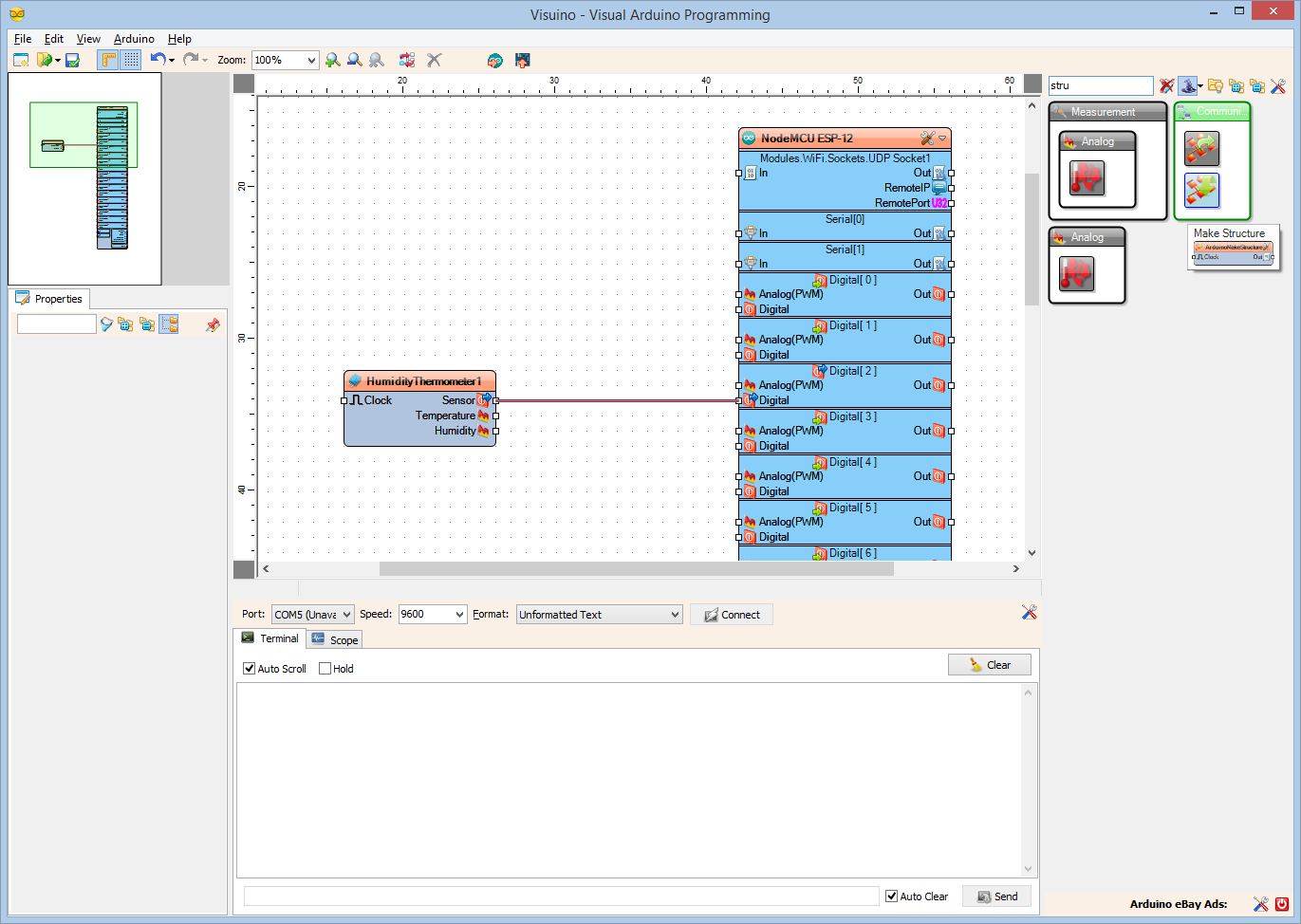Viewport: 1301px width, 924px height.
Task: Click the folder with lightbulb icon
Action: pyautogui.click(x=1216, y=85)
